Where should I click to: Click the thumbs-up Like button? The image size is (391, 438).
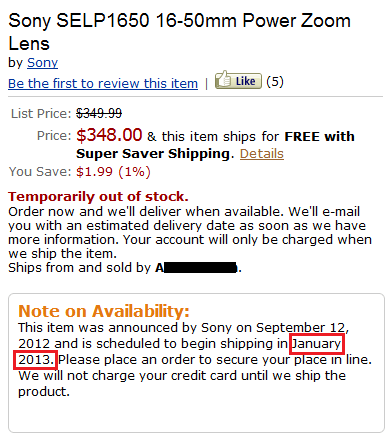point(238,80)
